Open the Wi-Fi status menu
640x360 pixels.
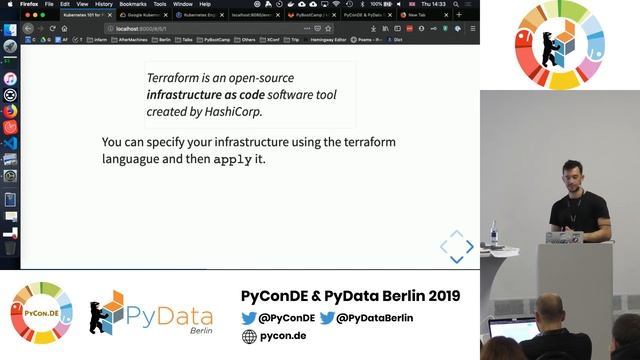[x=336, y=4]
